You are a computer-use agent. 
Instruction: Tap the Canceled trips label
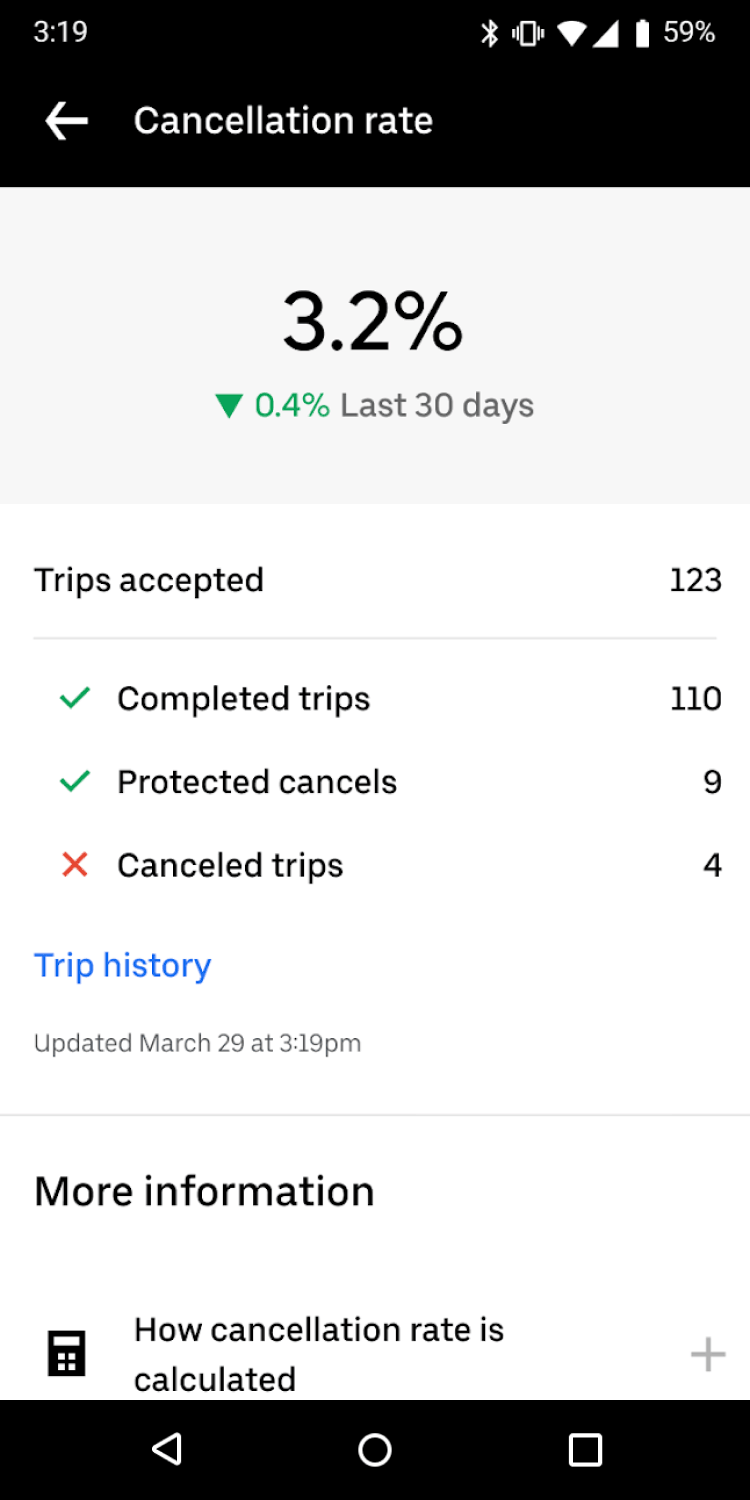[x=230, y=865]
